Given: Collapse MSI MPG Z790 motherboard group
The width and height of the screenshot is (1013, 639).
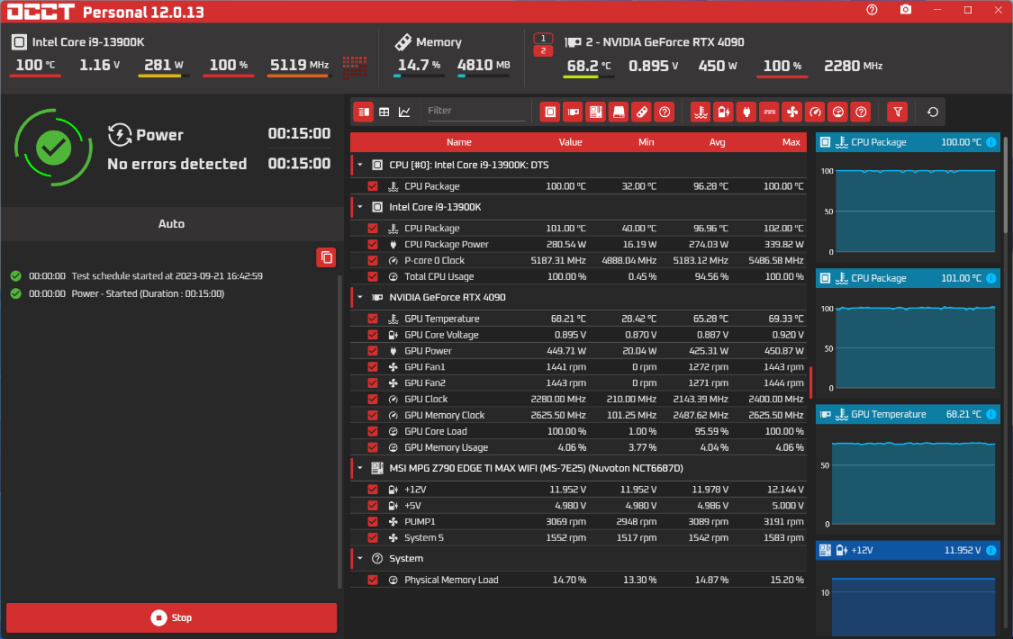Looking at the screenshot, I should [360, 468].
